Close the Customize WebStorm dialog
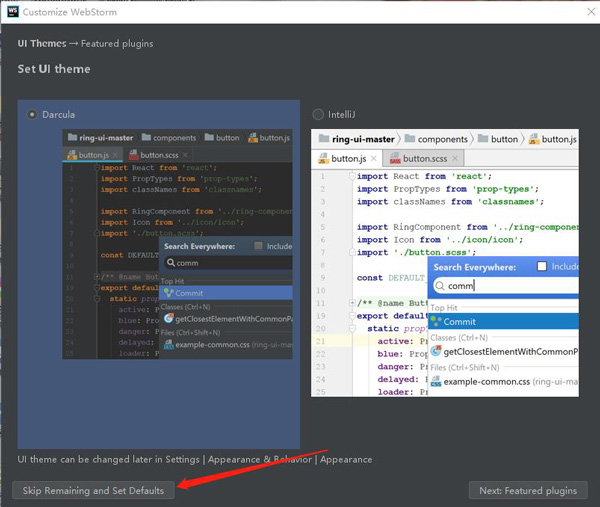 (591, 12)
